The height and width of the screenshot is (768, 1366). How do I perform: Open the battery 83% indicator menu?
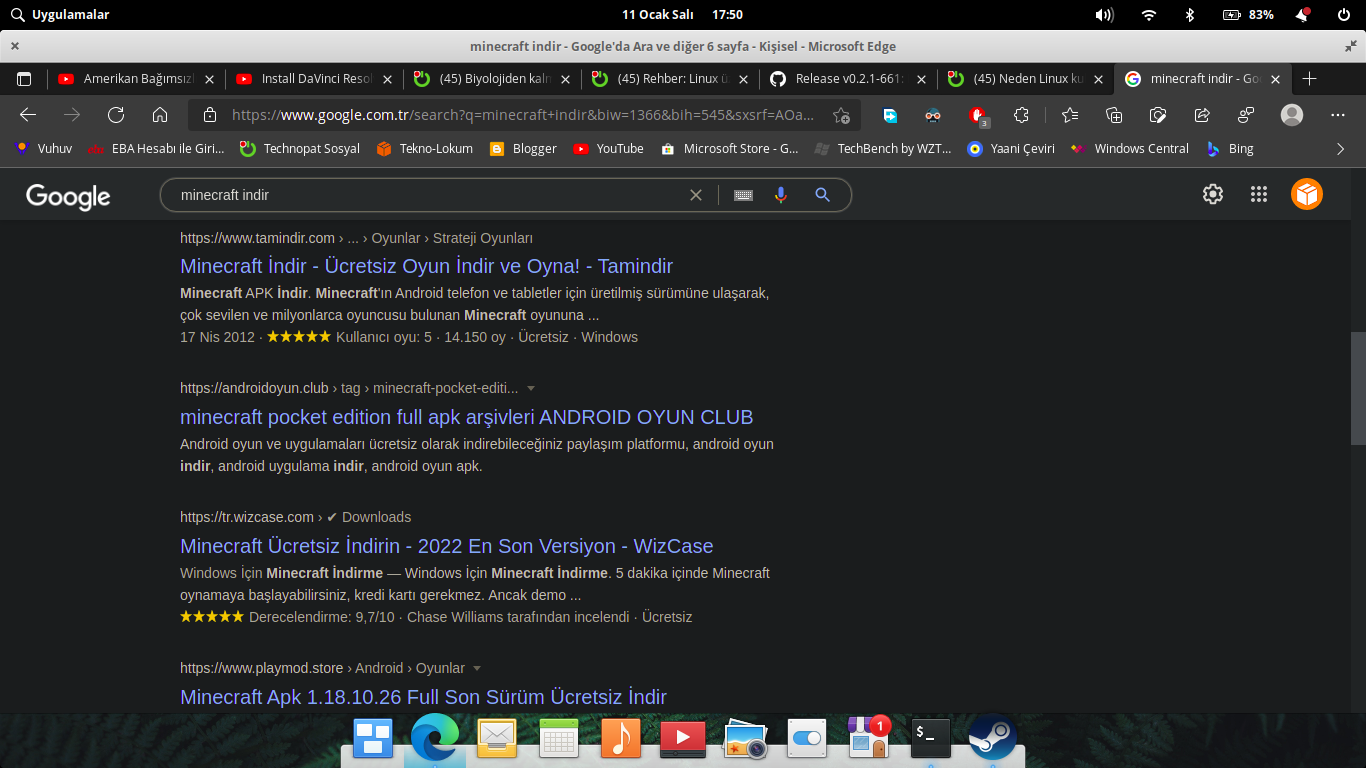click(x=1248, y=15)
